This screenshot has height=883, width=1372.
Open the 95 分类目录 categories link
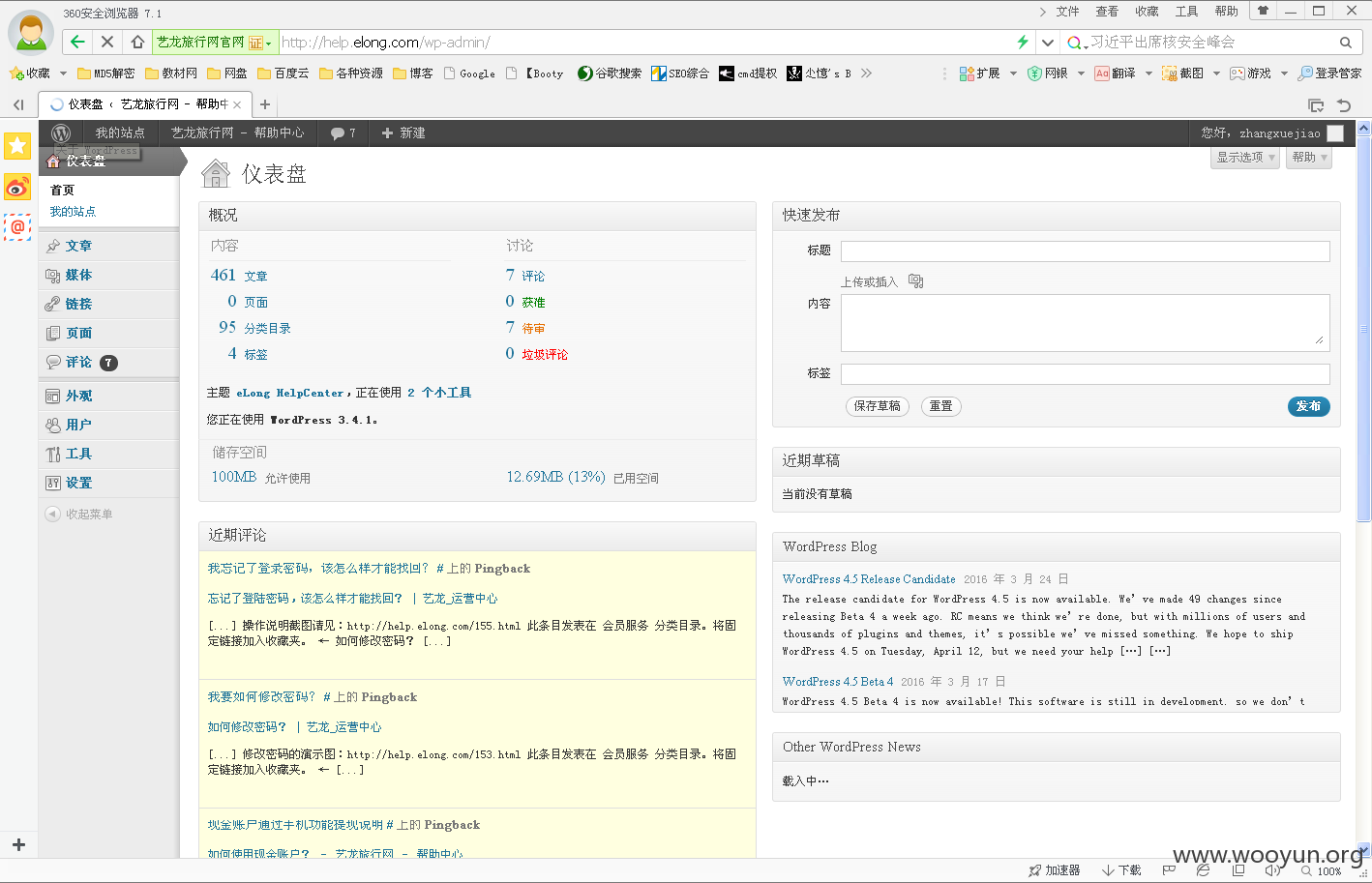(254, 328)
